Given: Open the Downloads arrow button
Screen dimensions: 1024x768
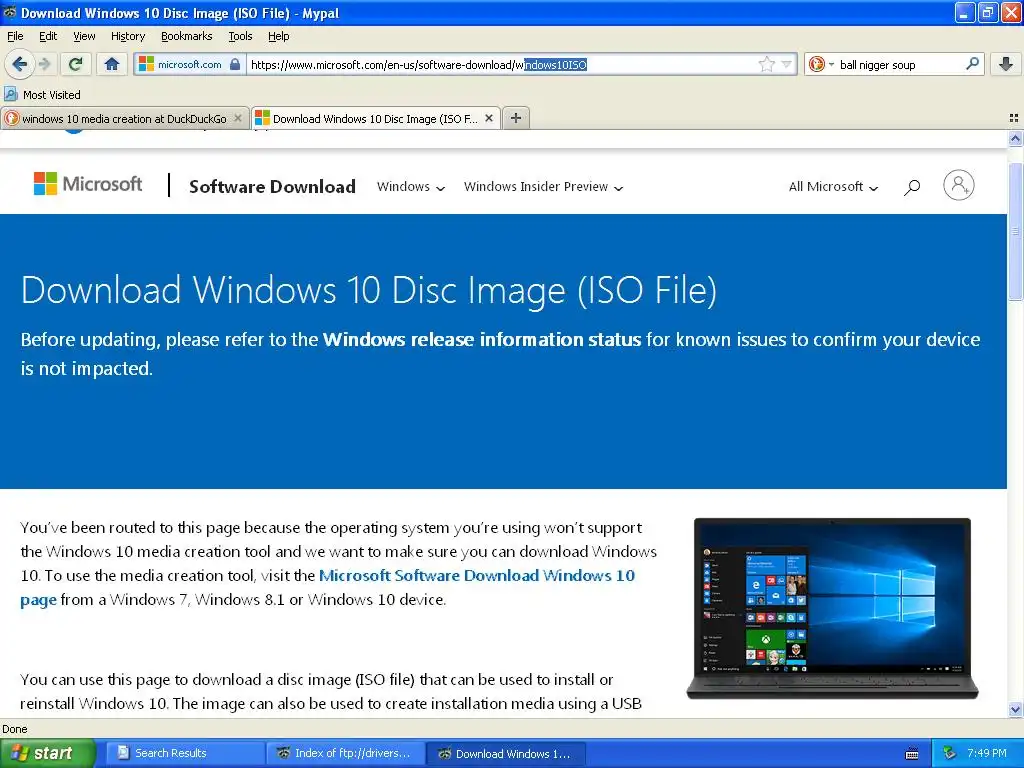Looking at the screenshot, I should pyautogui.click(x=1006, y=64).
